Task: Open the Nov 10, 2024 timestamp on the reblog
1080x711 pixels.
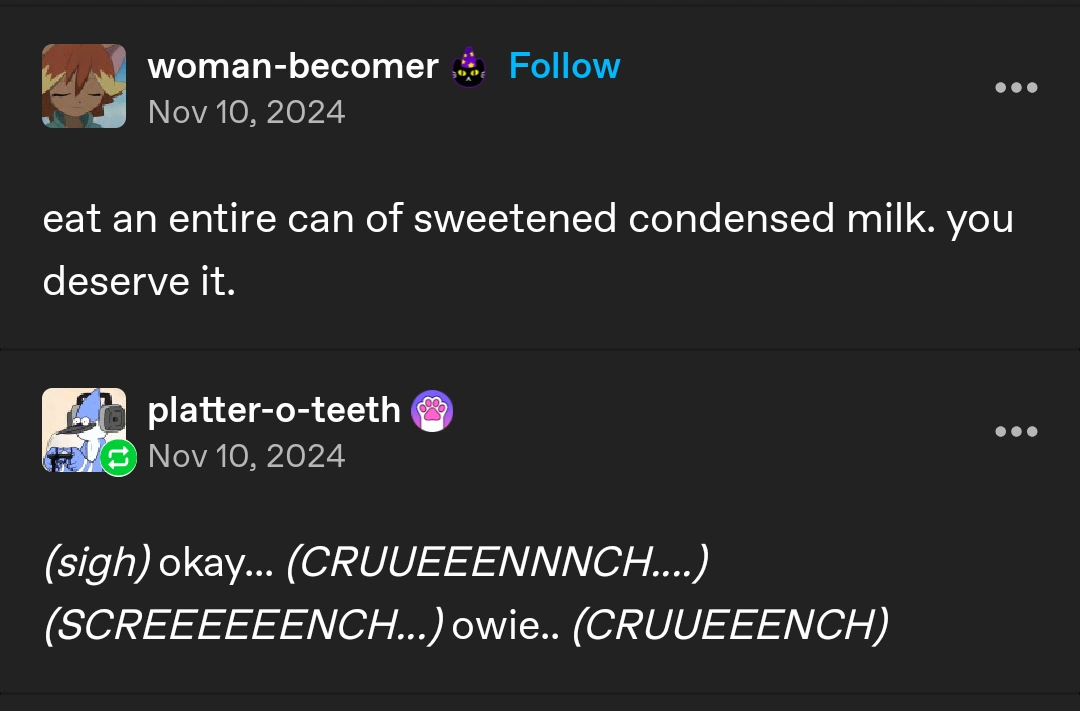Action: click(x=246, y=456)
